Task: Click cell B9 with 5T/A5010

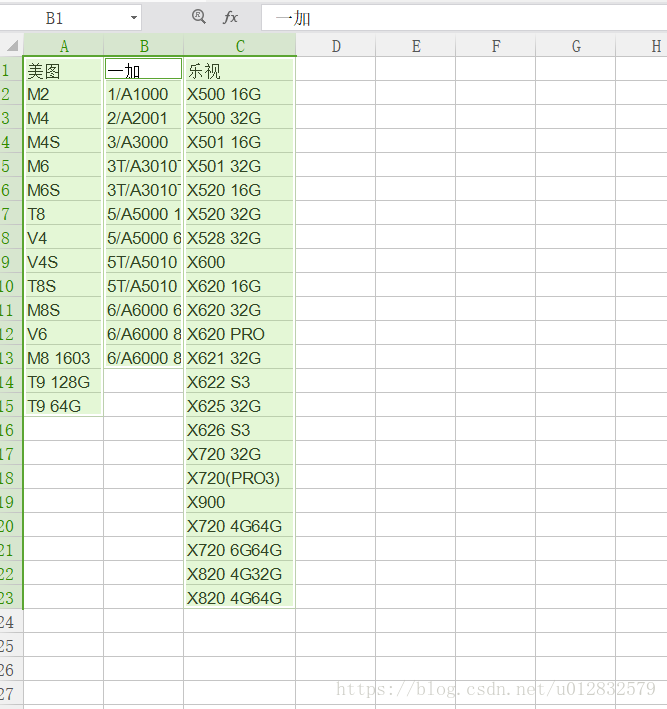Action: pos(144,262)
